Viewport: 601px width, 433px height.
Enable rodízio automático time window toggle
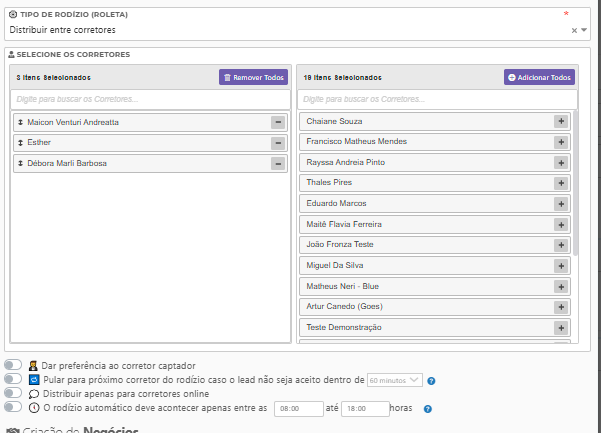13,407
